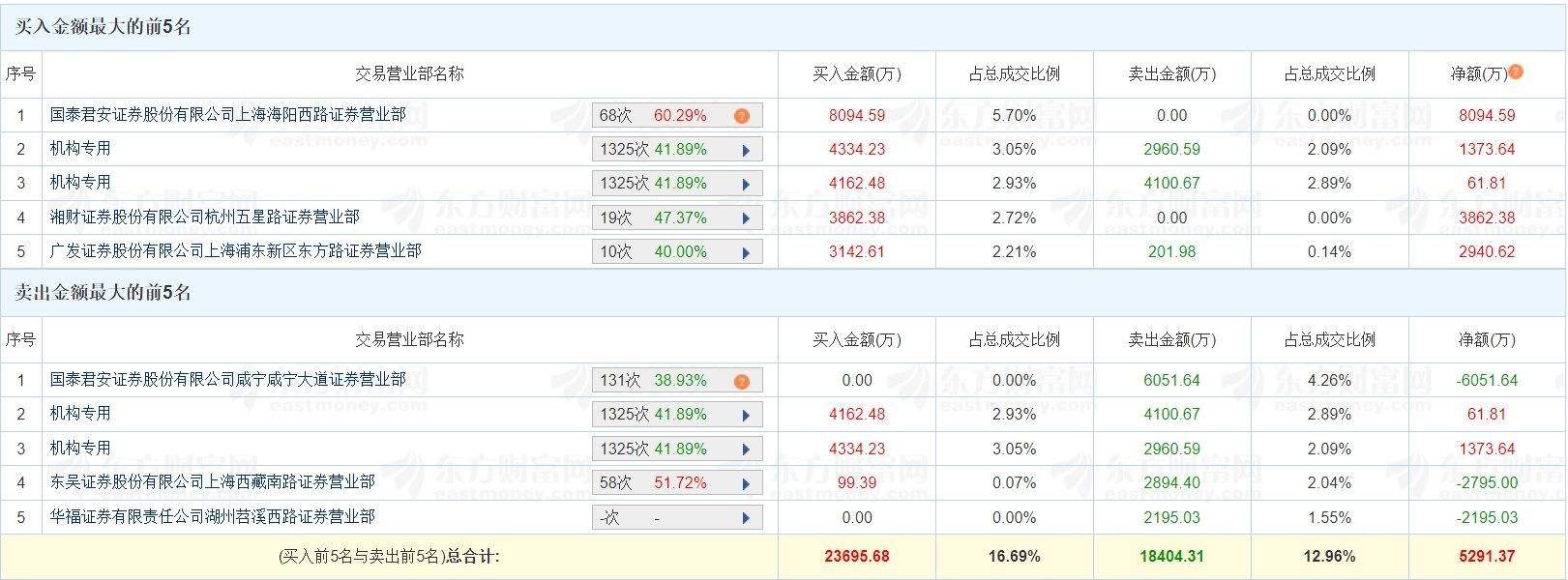The height and width of the screenshot is (580, 1568).
Task: Click the blue arrow beside 19次 47.37%
Action: click(x=746, y=218)
